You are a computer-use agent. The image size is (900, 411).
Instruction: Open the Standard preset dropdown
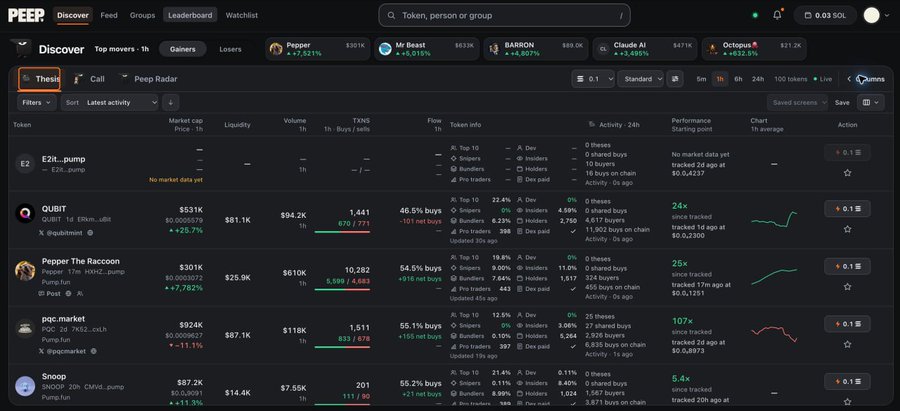tap(641, 79)
